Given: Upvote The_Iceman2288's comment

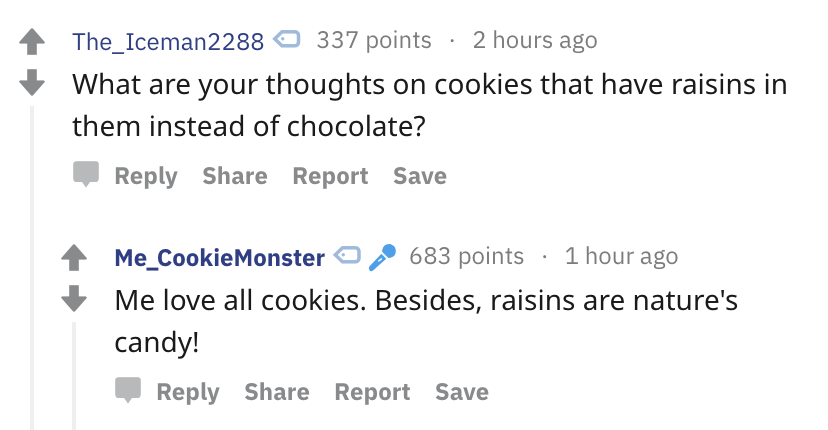Looking at the screenshot, I should pyautogui.click(x=32, y=42).
